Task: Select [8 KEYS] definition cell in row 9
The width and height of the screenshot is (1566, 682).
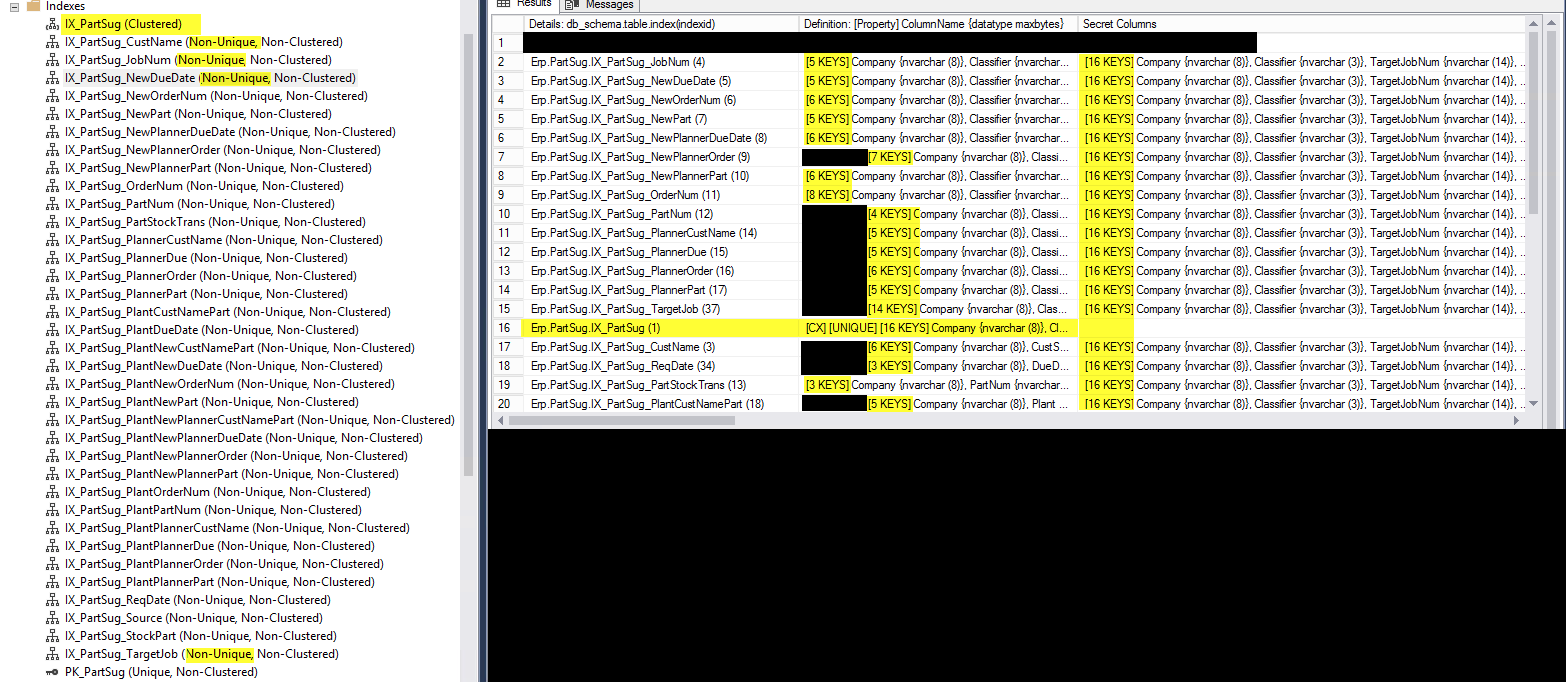Action: pos(938,195)
